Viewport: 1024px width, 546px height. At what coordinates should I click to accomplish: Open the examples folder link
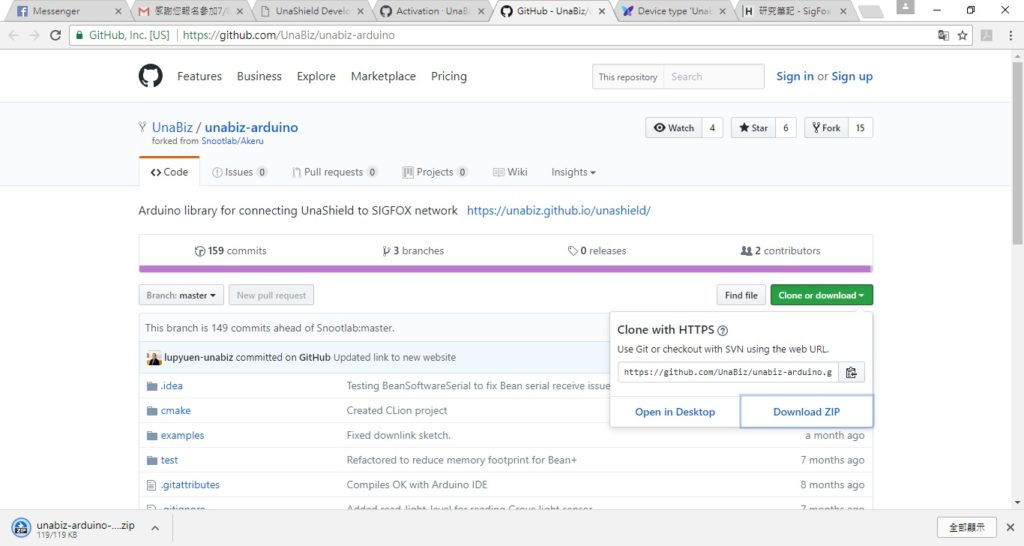(x=182, y=436)
